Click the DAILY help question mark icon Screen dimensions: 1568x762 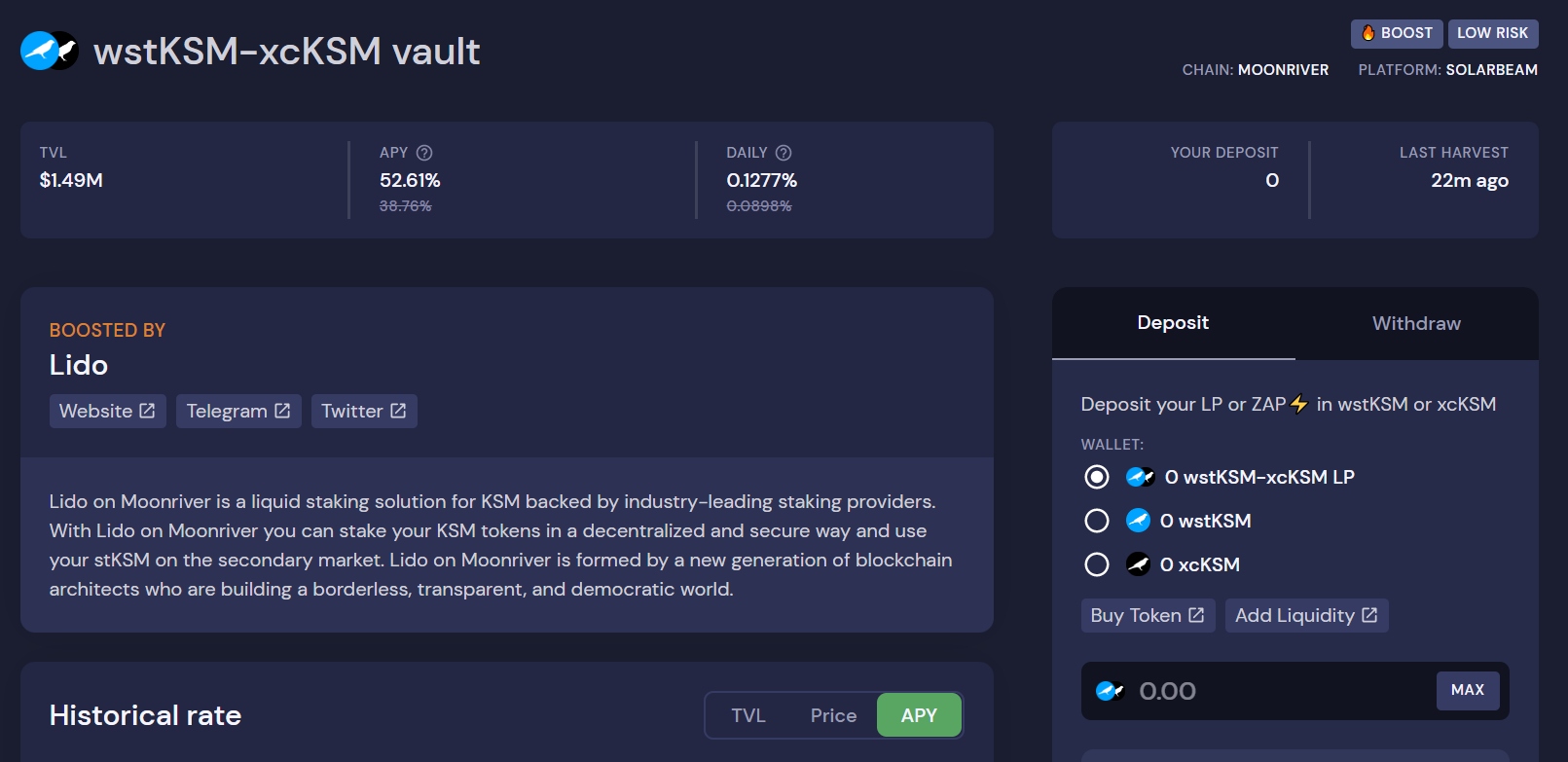pyautogui.click(x=784, y=153)
